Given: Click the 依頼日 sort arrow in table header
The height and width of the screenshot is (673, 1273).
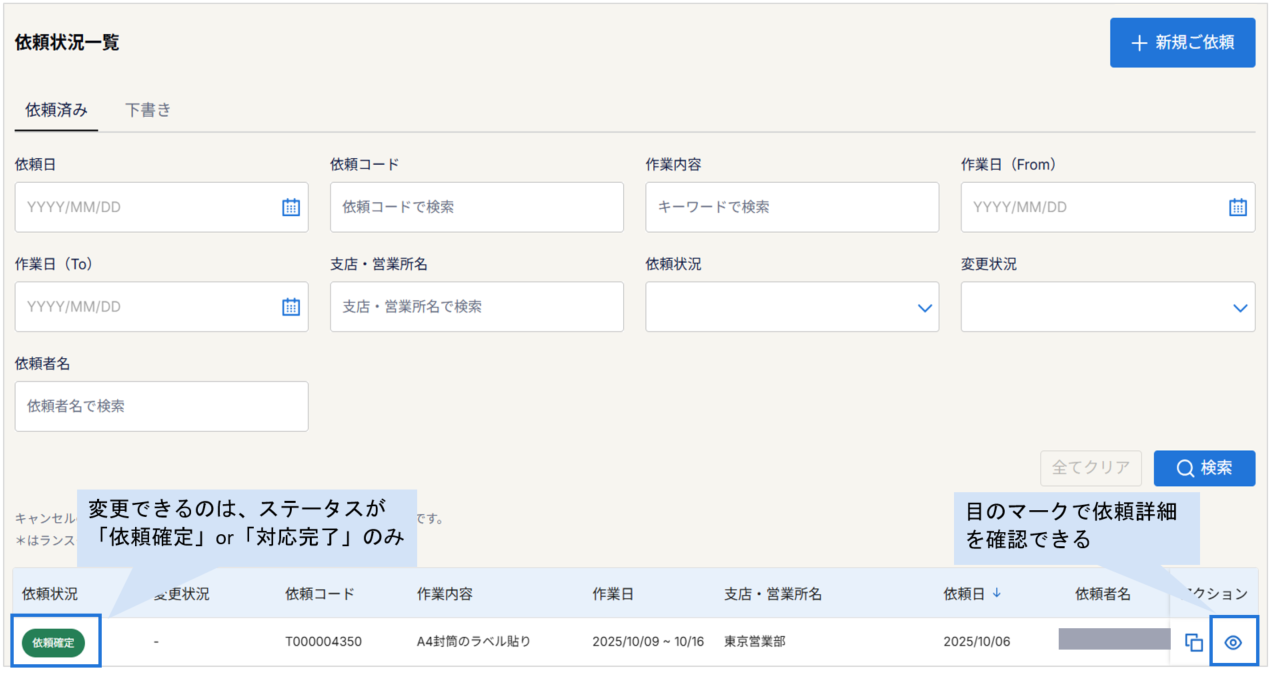Looking at the screenshot, I should pyautogui.click(x=997, y=593).
